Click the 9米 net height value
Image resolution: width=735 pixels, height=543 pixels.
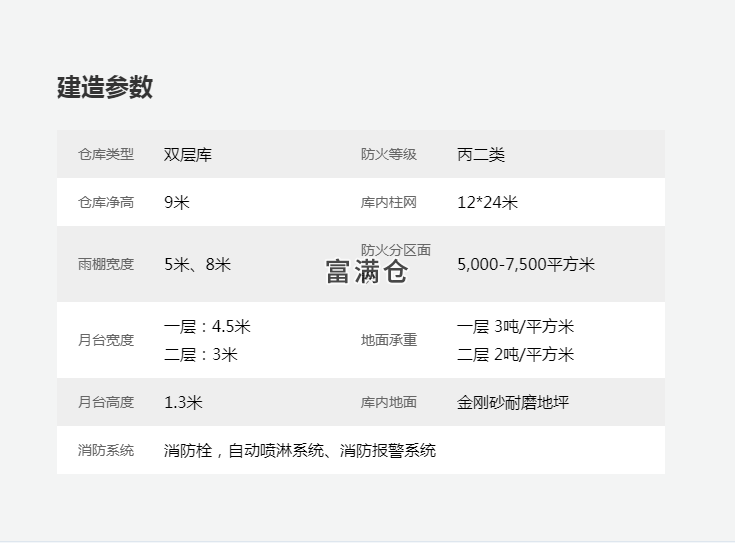[x=177, y=202]
